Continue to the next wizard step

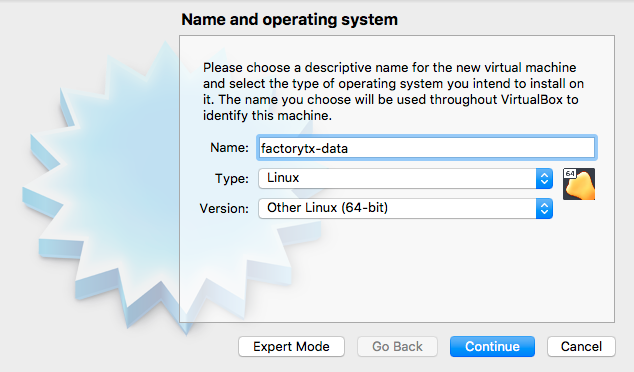(492, 347)
